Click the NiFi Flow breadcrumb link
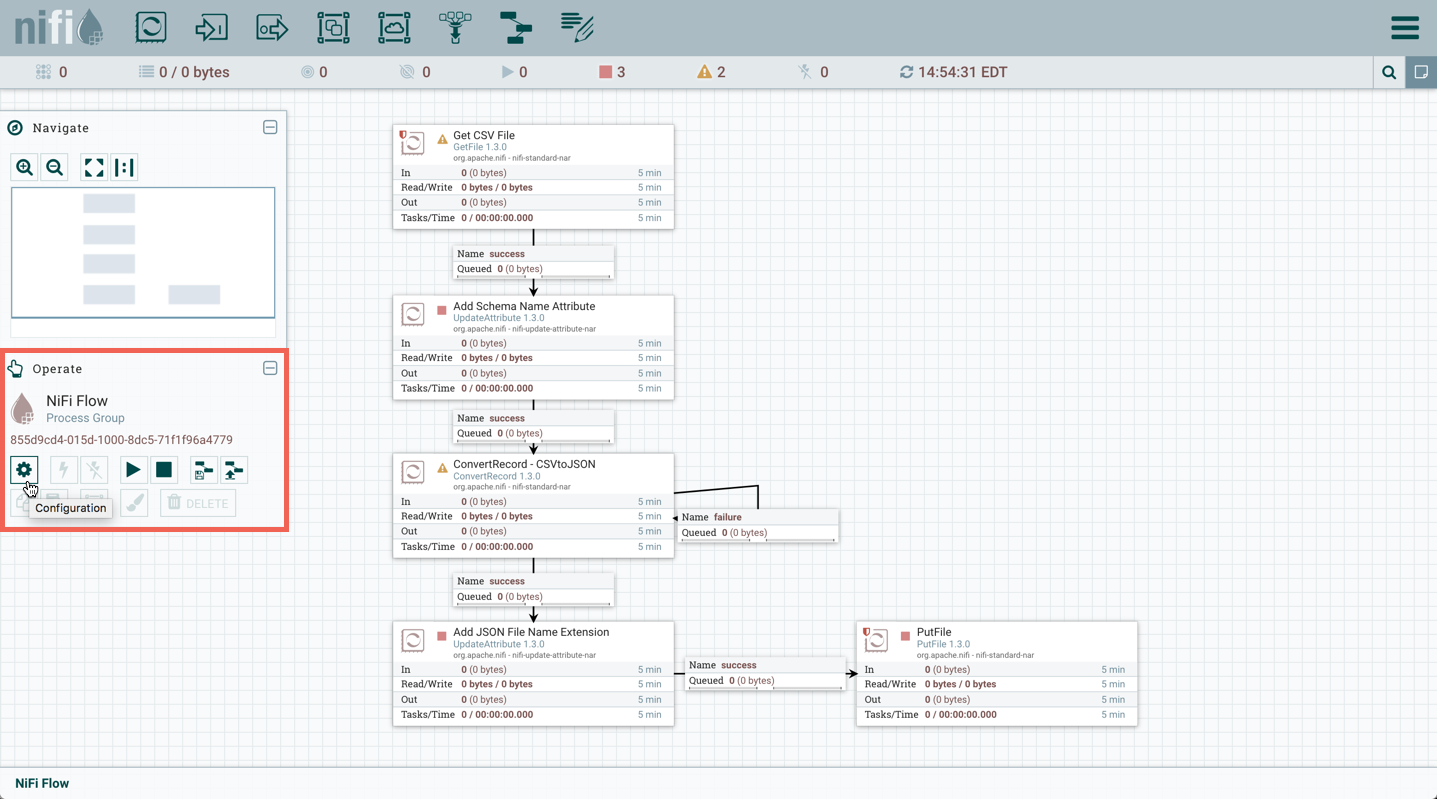1437x799 pixels. point(42,783)
